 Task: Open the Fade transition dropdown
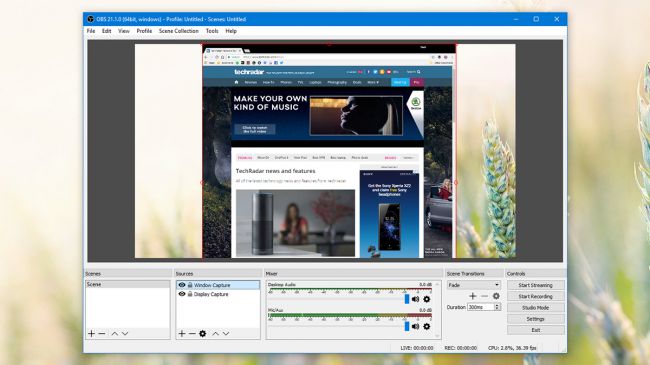coord(474,285)
